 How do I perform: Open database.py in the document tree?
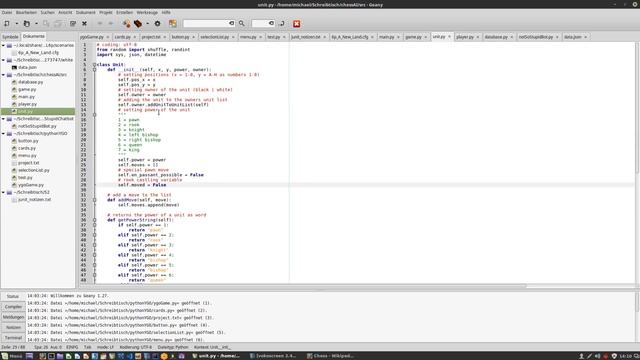coord(31,82)
